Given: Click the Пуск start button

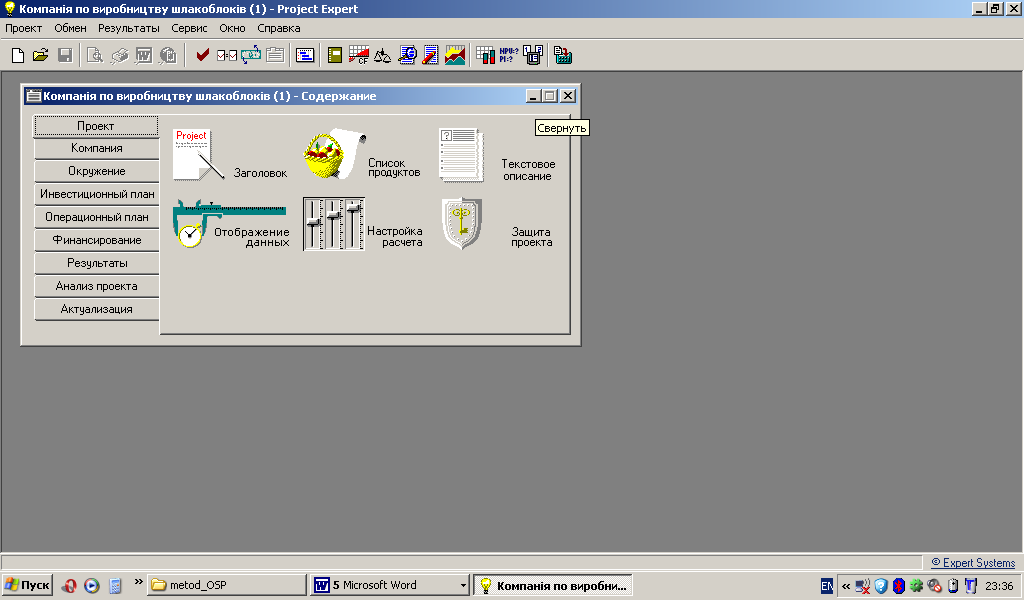Looking at the screenshot, I should point(27,585).
